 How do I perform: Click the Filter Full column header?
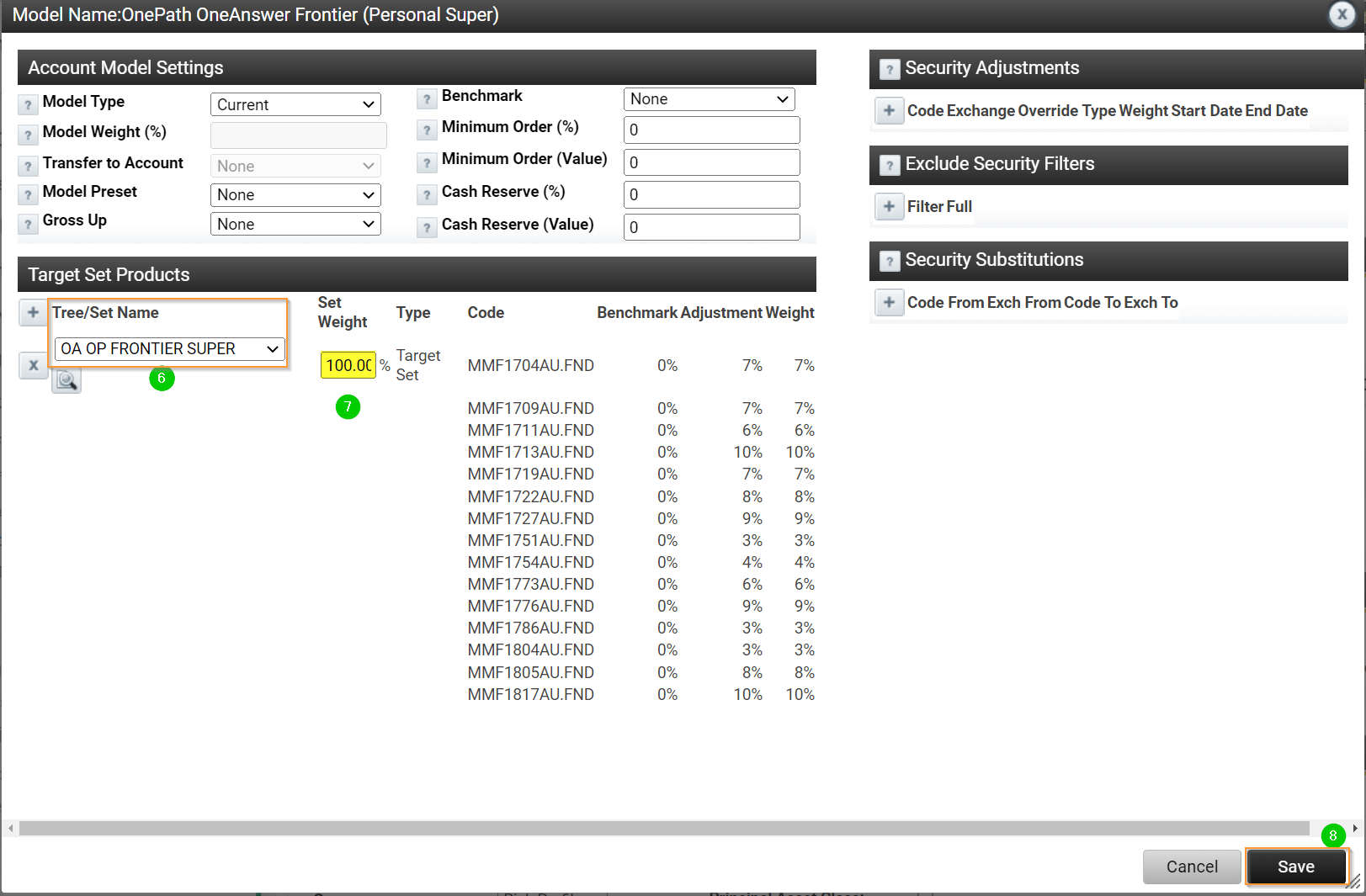[x=939, y=206]
